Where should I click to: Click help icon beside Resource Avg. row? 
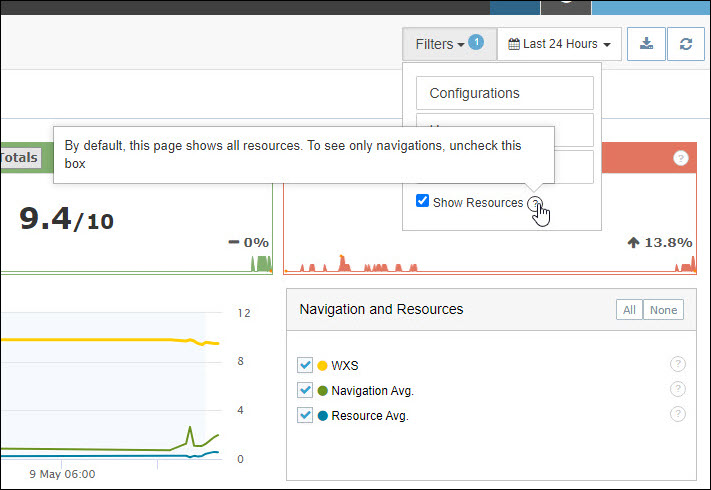pyautogui.click(x=678, y=414)
